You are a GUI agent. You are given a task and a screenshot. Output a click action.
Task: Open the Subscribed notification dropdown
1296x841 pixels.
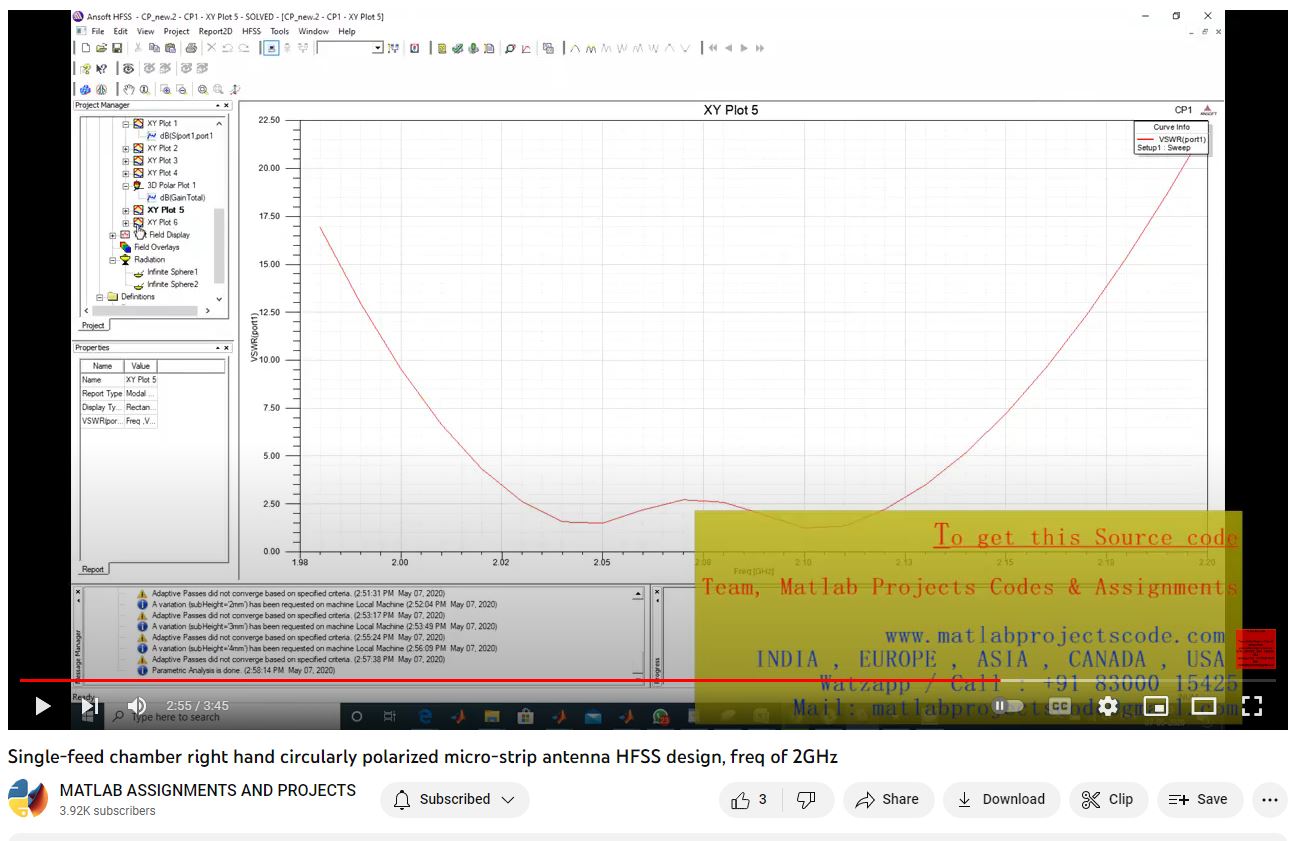tap(454, 799)
